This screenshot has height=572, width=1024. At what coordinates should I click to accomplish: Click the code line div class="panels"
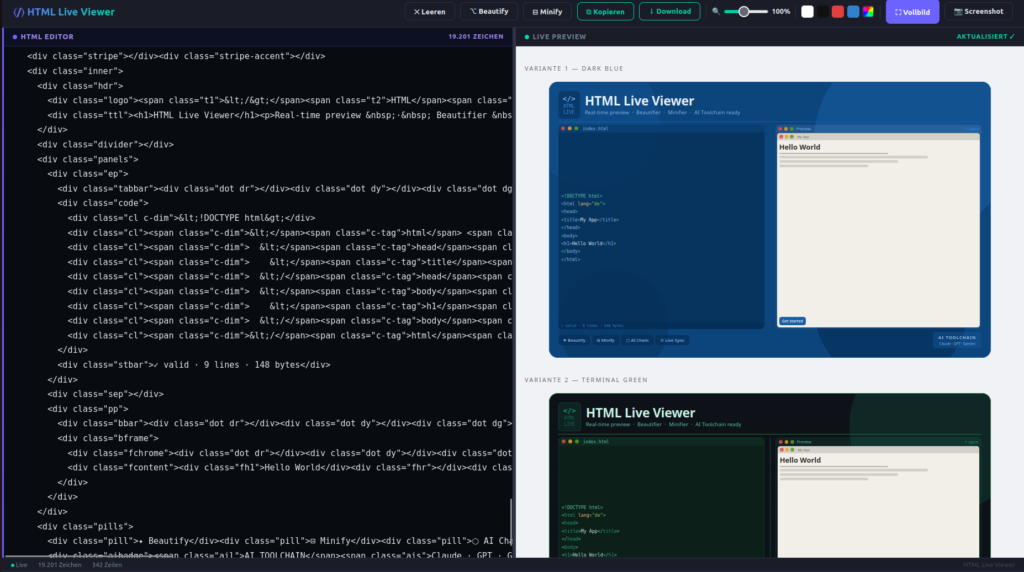(x=88, y=159)
